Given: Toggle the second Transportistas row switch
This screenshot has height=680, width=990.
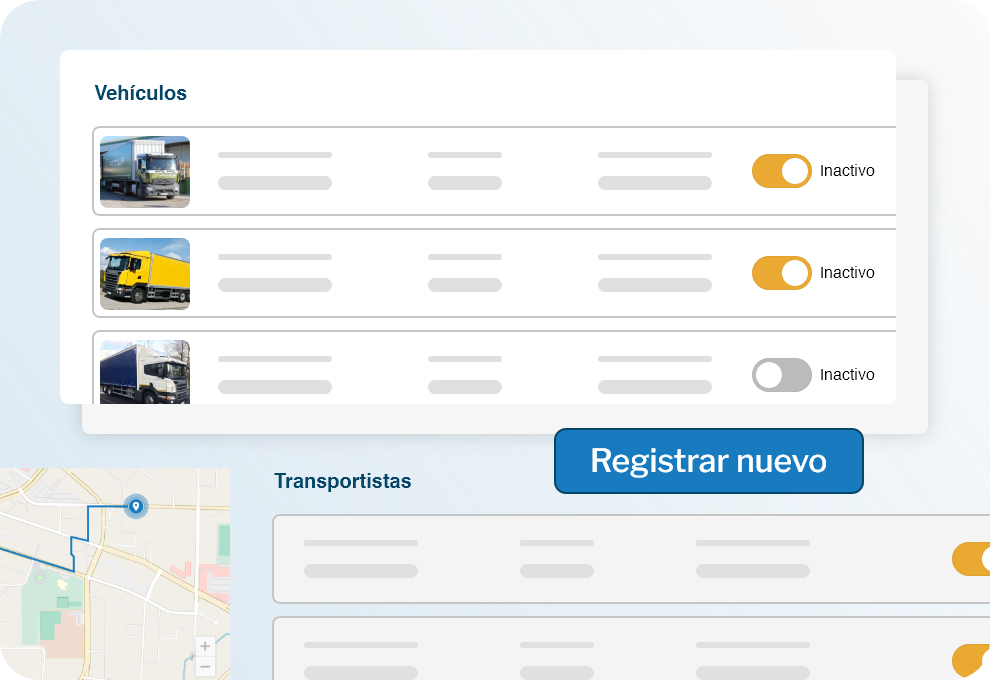Looking at the screenshot, I should pyautogui.click(x=971, y=660).
